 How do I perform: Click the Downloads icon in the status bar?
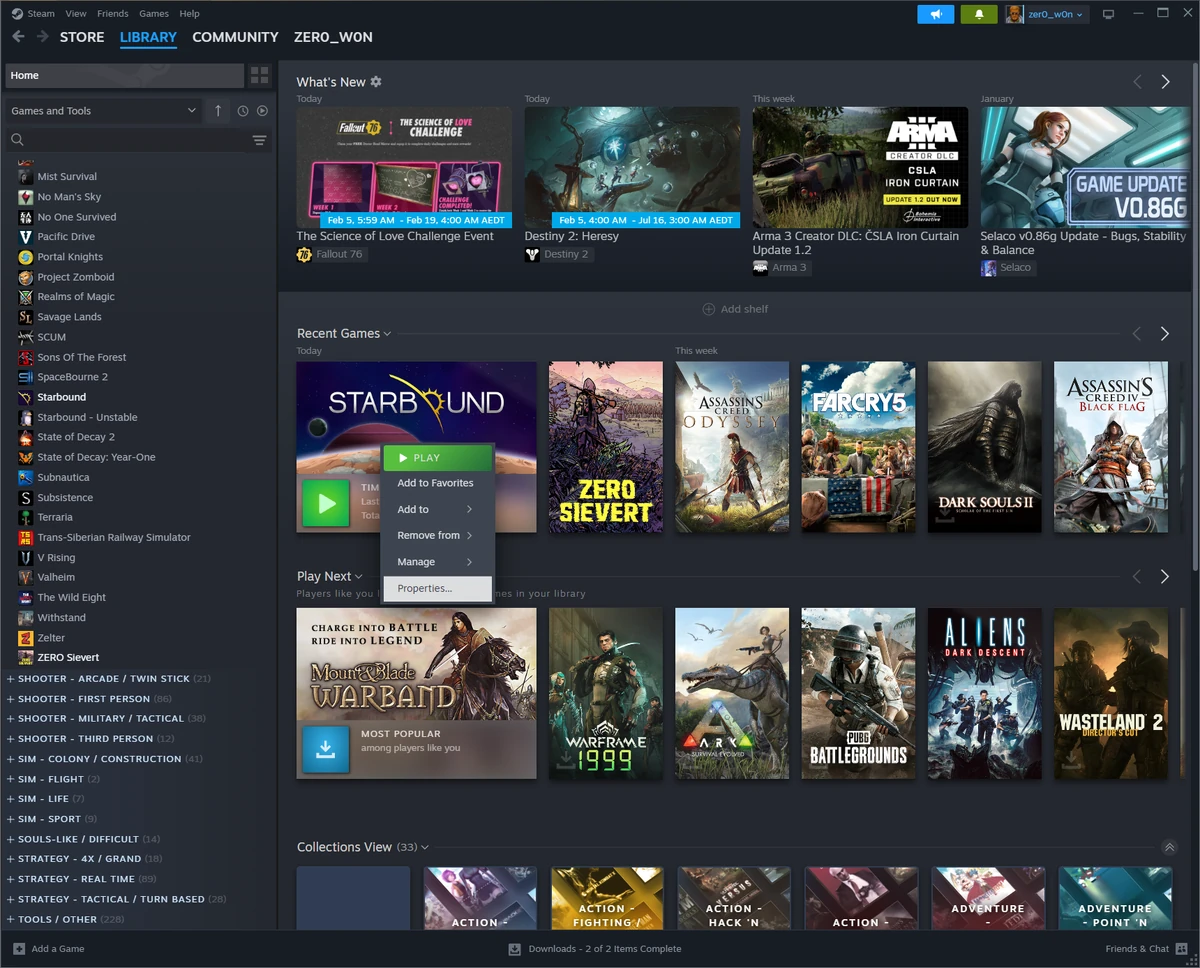click(513, 948)
